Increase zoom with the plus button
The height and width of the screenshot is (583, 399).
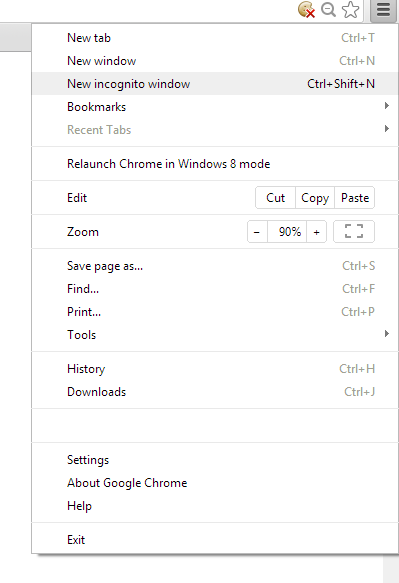point(316,232)
